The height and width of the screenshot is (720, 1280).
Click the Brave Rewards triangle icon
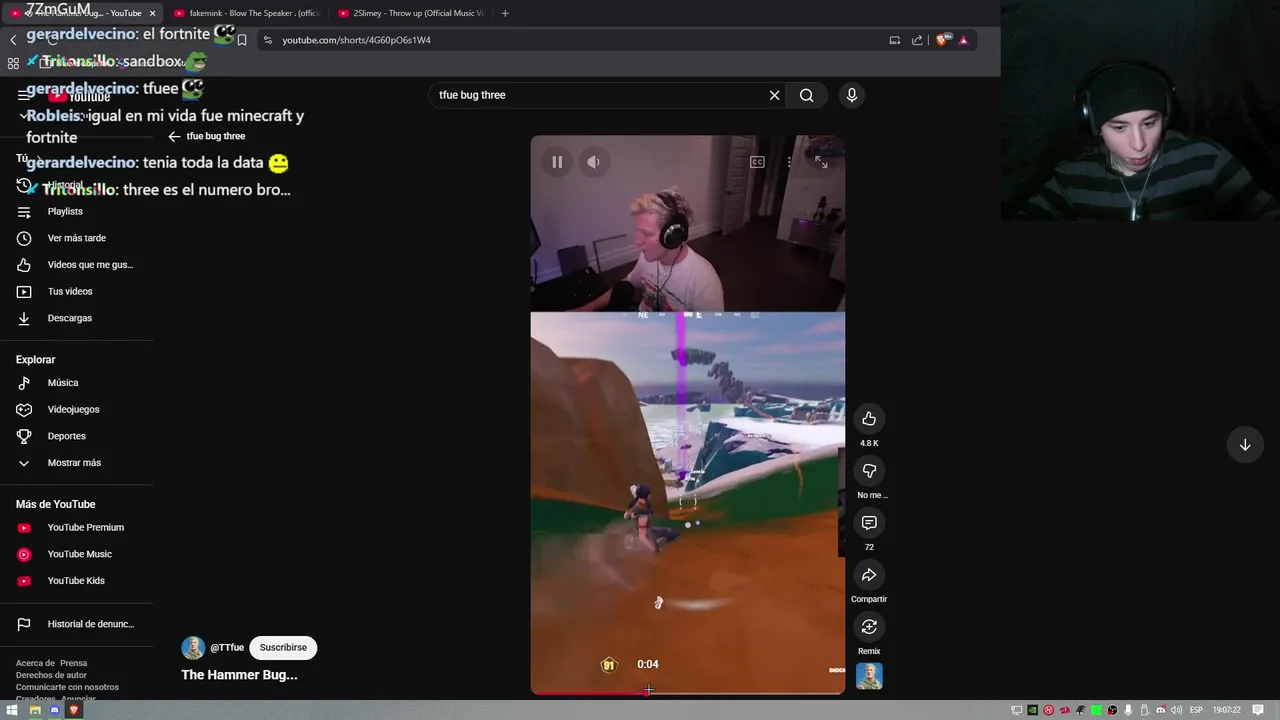point(963,40)
